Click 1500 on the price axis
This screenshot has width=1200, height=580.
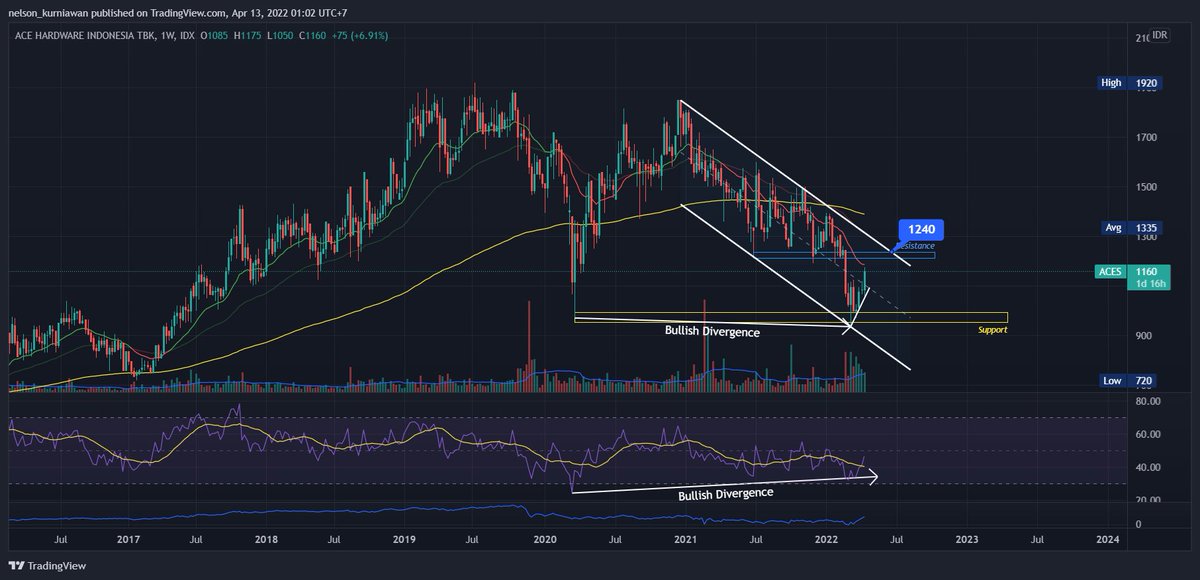coord(1145,187)
